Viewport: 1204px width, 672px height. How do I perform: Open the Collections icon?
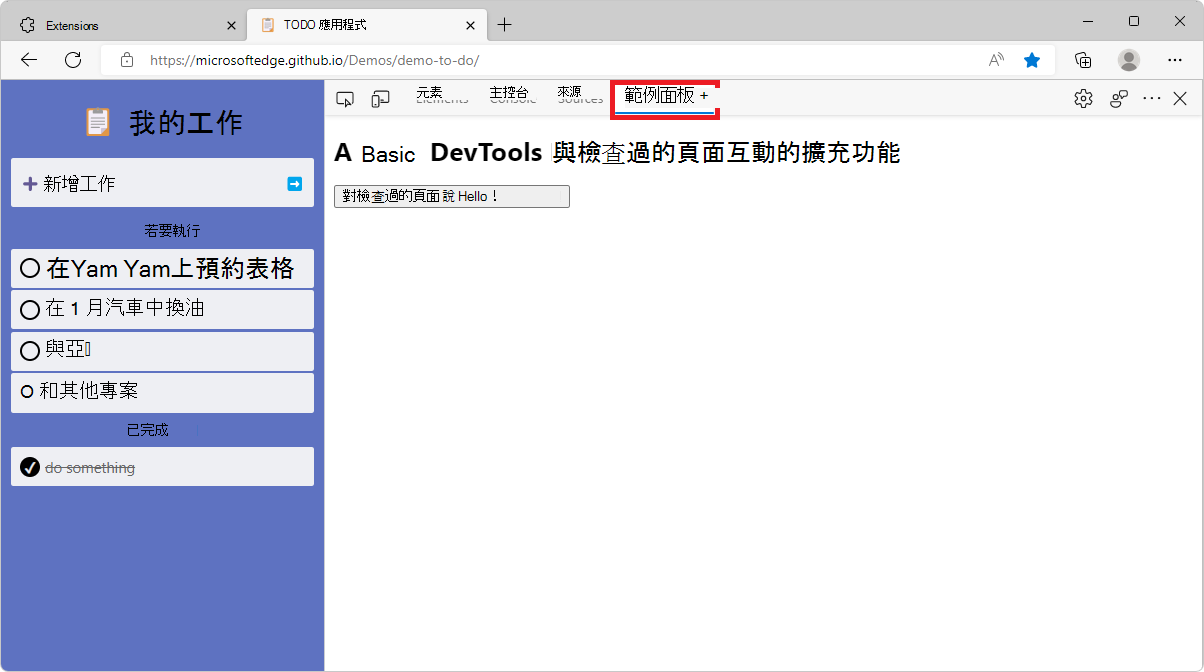pos(1083,60)
